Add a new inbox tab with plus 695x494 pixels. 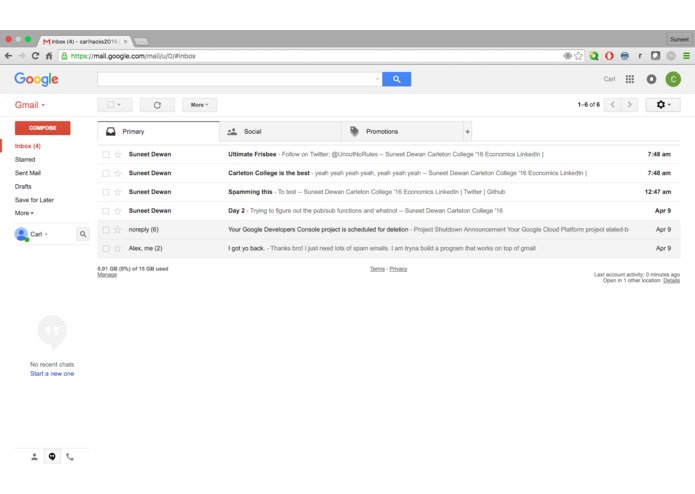[x=467, y=132]
